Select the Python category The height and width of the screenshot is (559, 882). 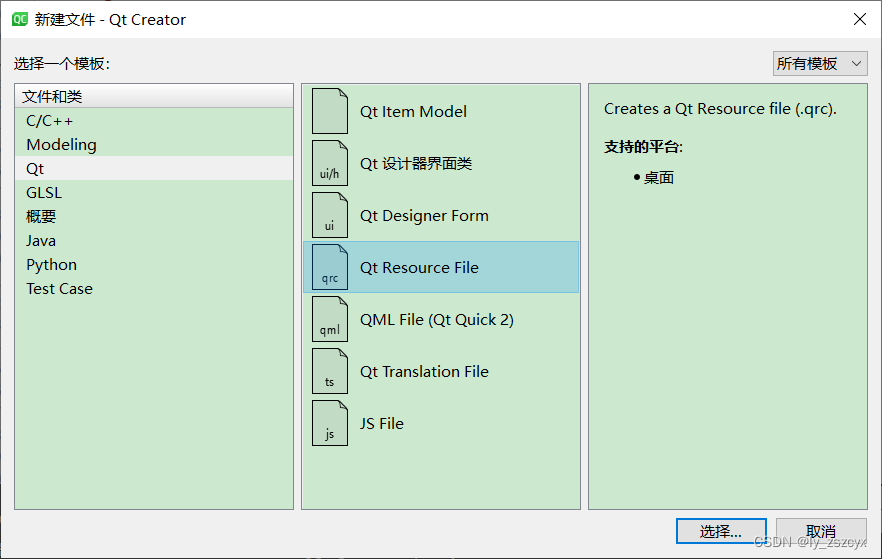click(154, 264)
